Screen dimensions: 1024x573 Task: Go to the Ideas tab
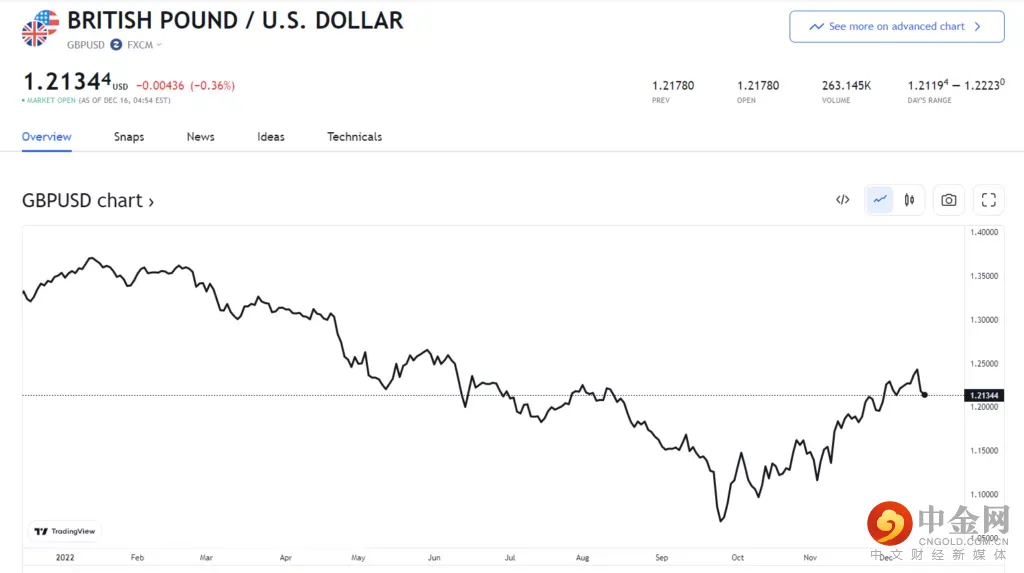pyautogui.click(x=271, y=137)
